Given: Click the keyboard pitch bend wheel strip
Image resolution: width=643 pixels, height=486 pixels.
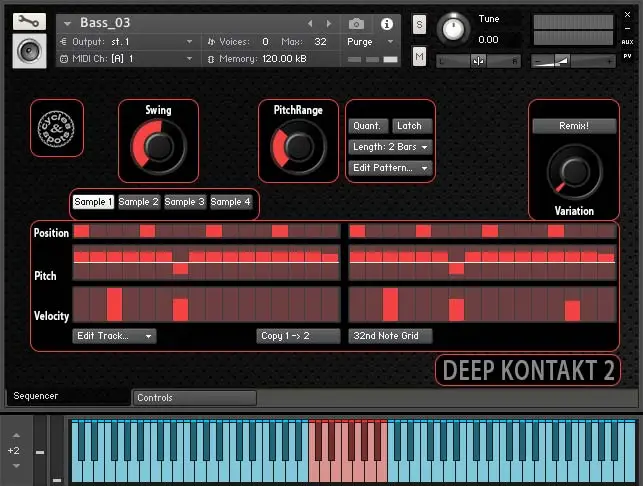Looking at the screenshot, I should [x=40, y=451].
